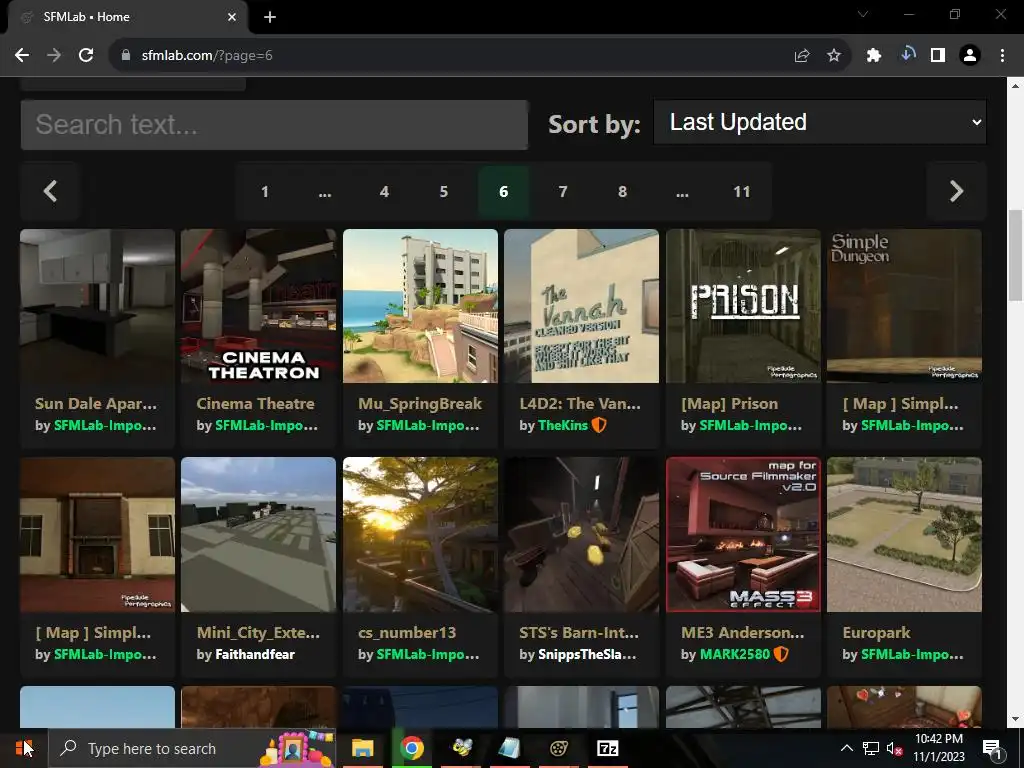Focus the Search text field

pyautogui.click(x=274, y=125)
